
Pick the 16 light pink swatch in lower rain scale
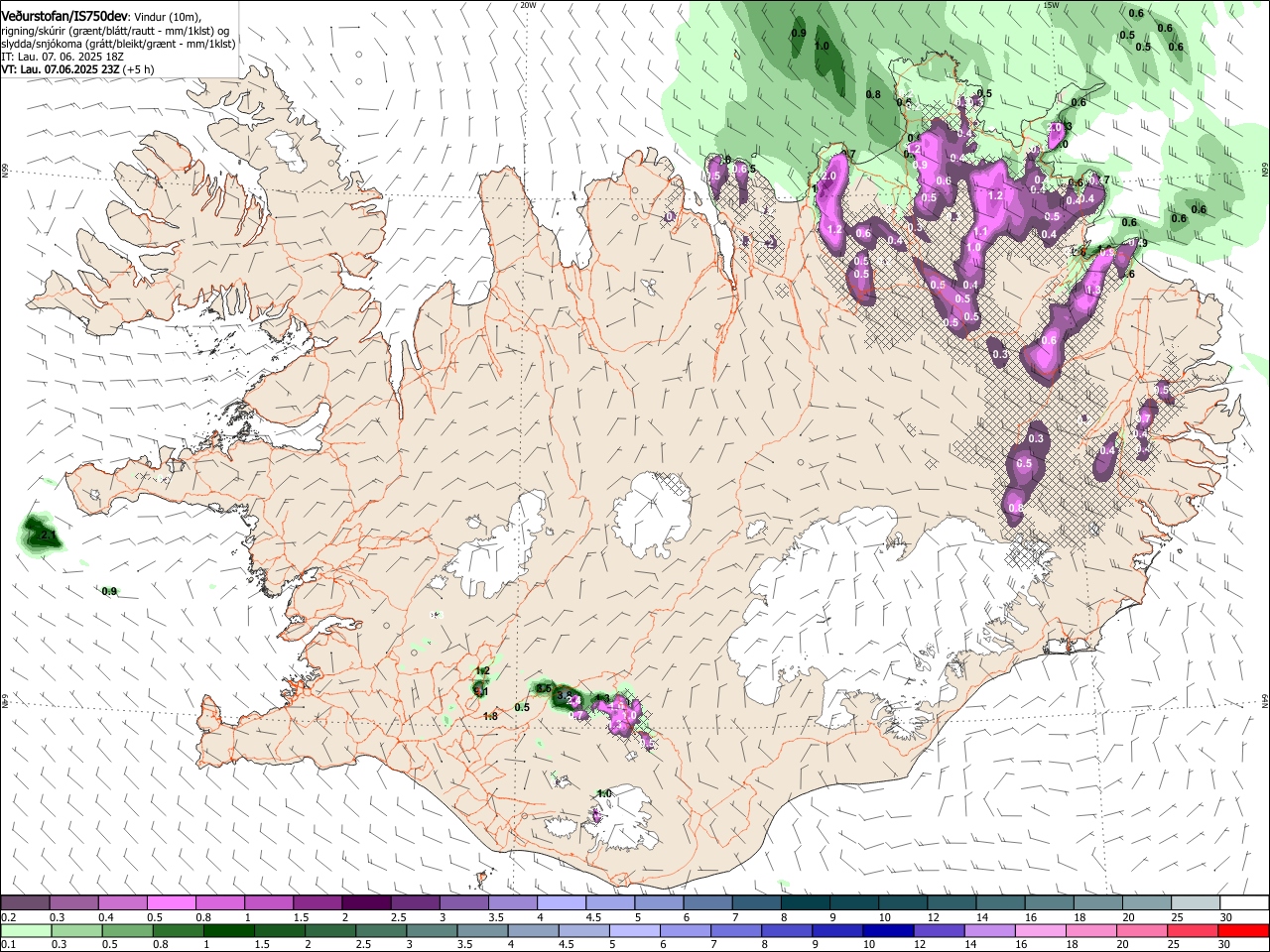(1040, 930)
